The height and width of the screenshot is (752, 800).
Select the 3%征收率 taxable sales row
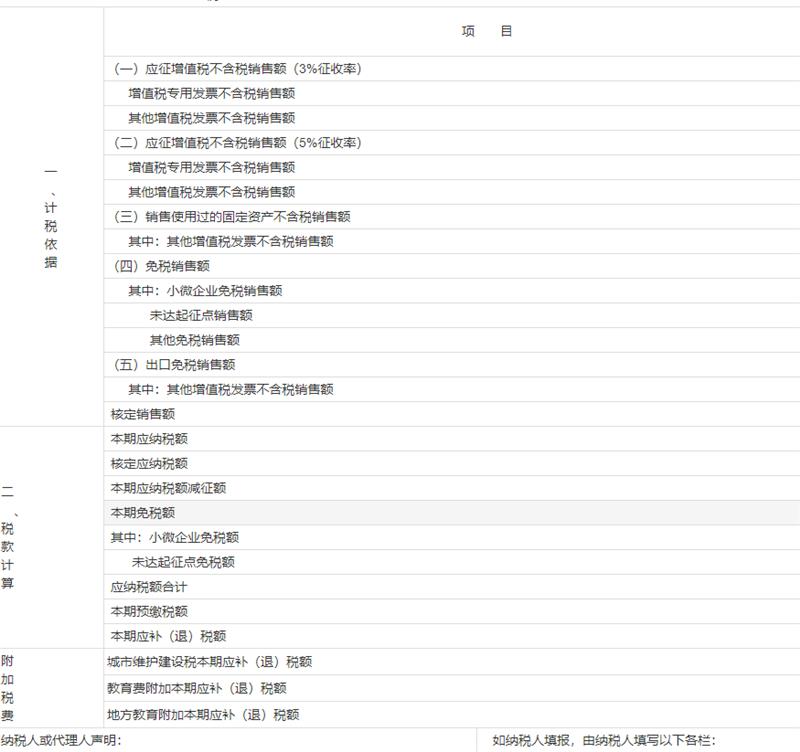click(237, 69)
